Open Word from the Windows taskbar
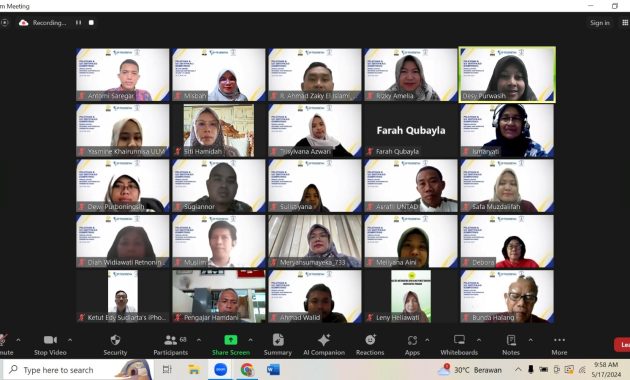630x380 pixels. (273, 370)
